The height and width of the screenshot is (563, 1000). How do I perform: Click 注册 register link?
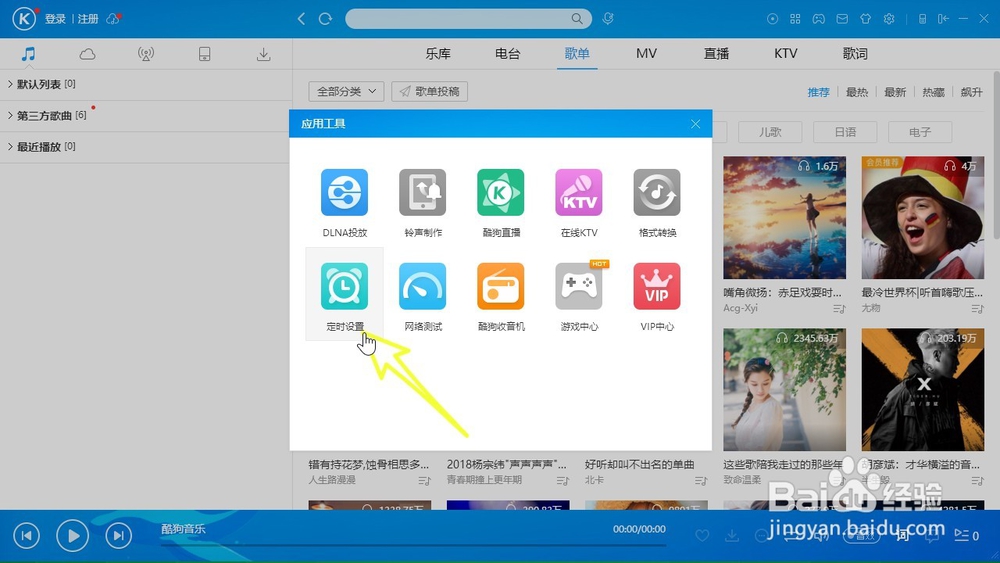point(88,19)
